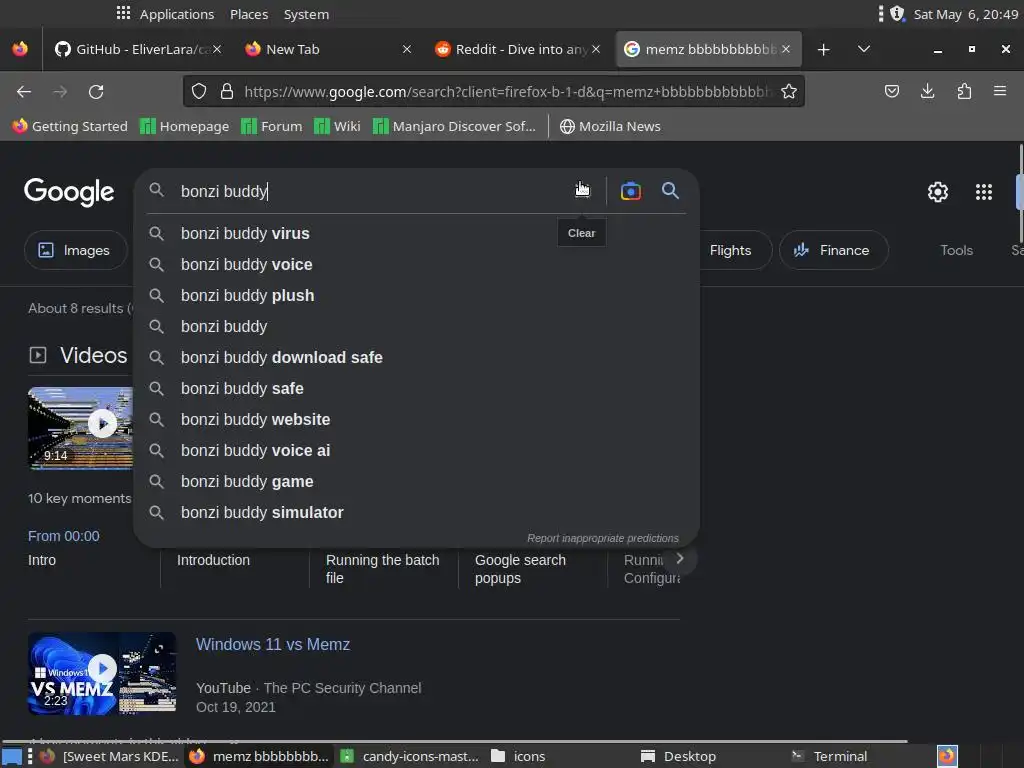Switch to Desktop taskbar entry

point(679,756)
